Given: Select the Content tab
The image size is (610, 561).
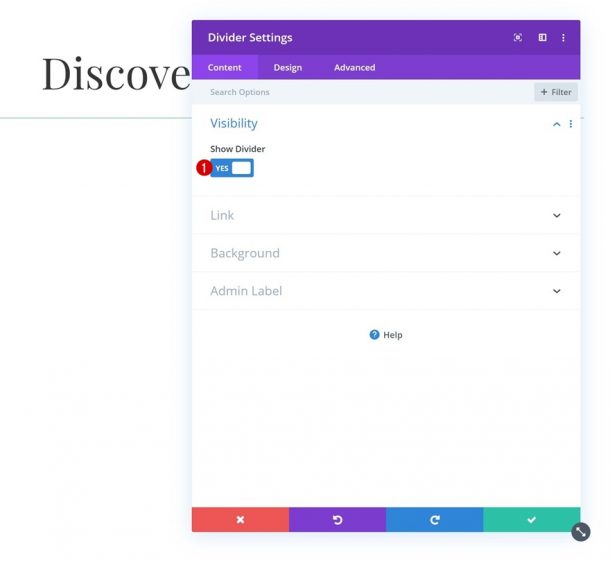Looking at the screenshot, I should pyautogui.click(x=224, y=68).
